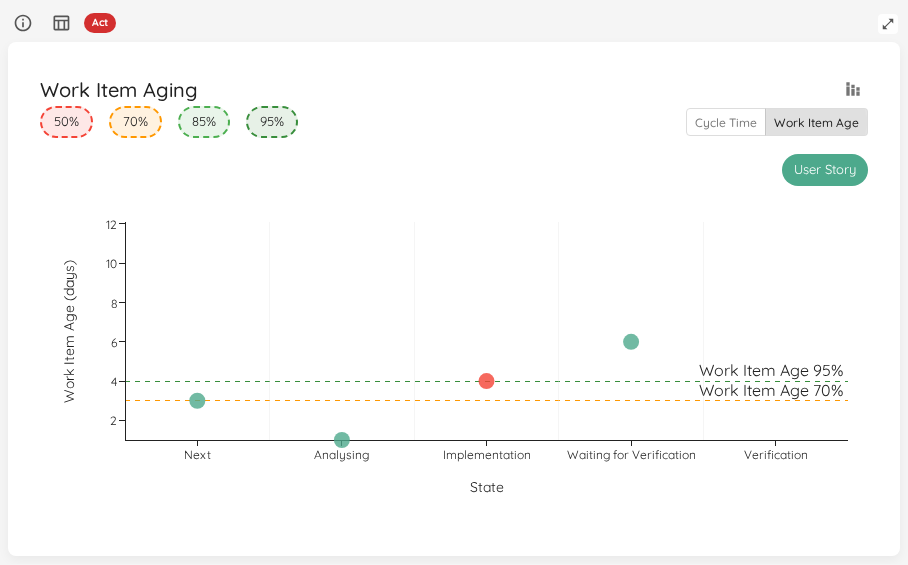
Task: Select the red dot in Implementation
Action: (x=486, y=381)
